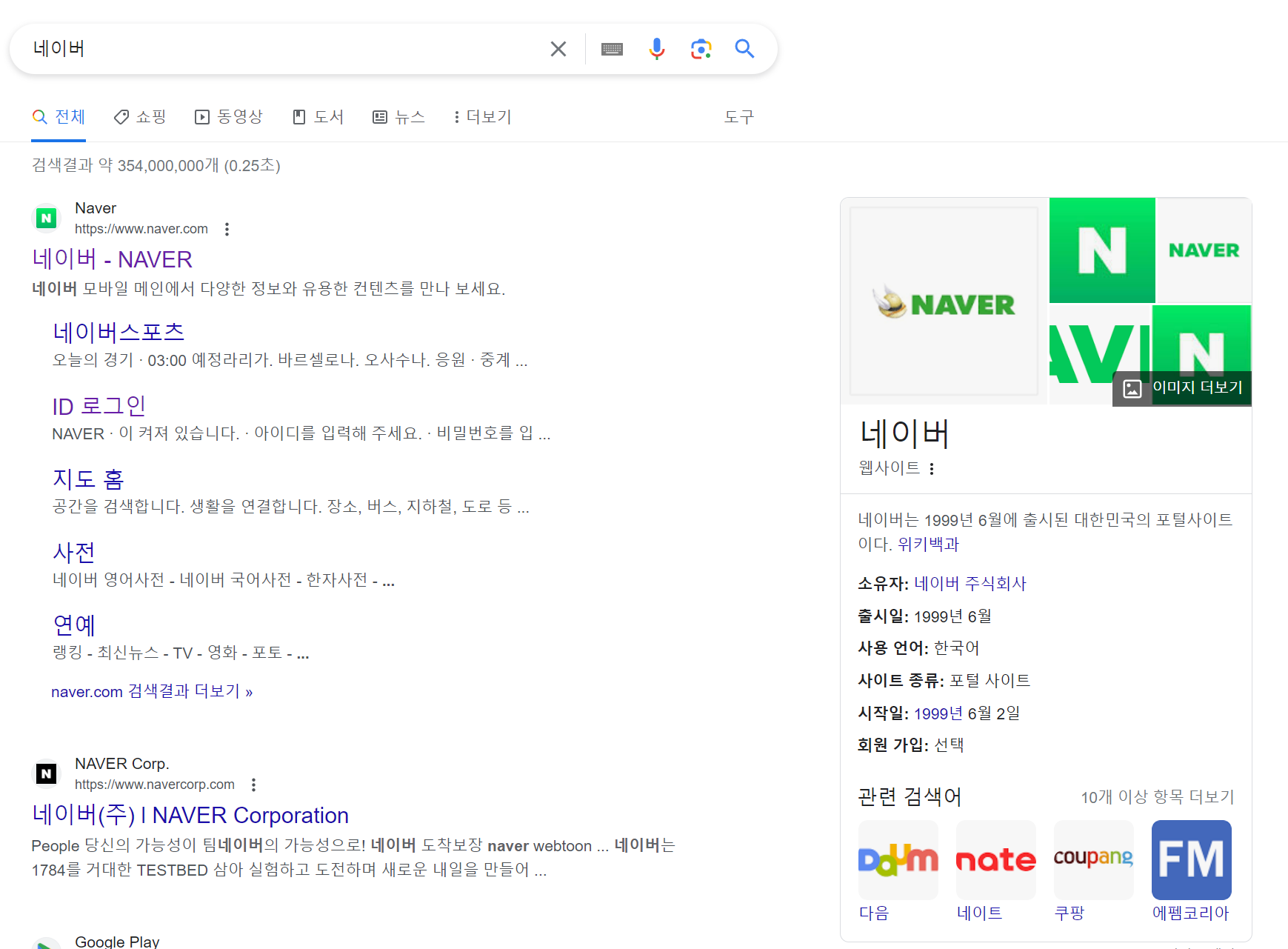Switch to the 쇼핑 tab
Screen dimensions: 1288x949
click(x=139, y=117)
